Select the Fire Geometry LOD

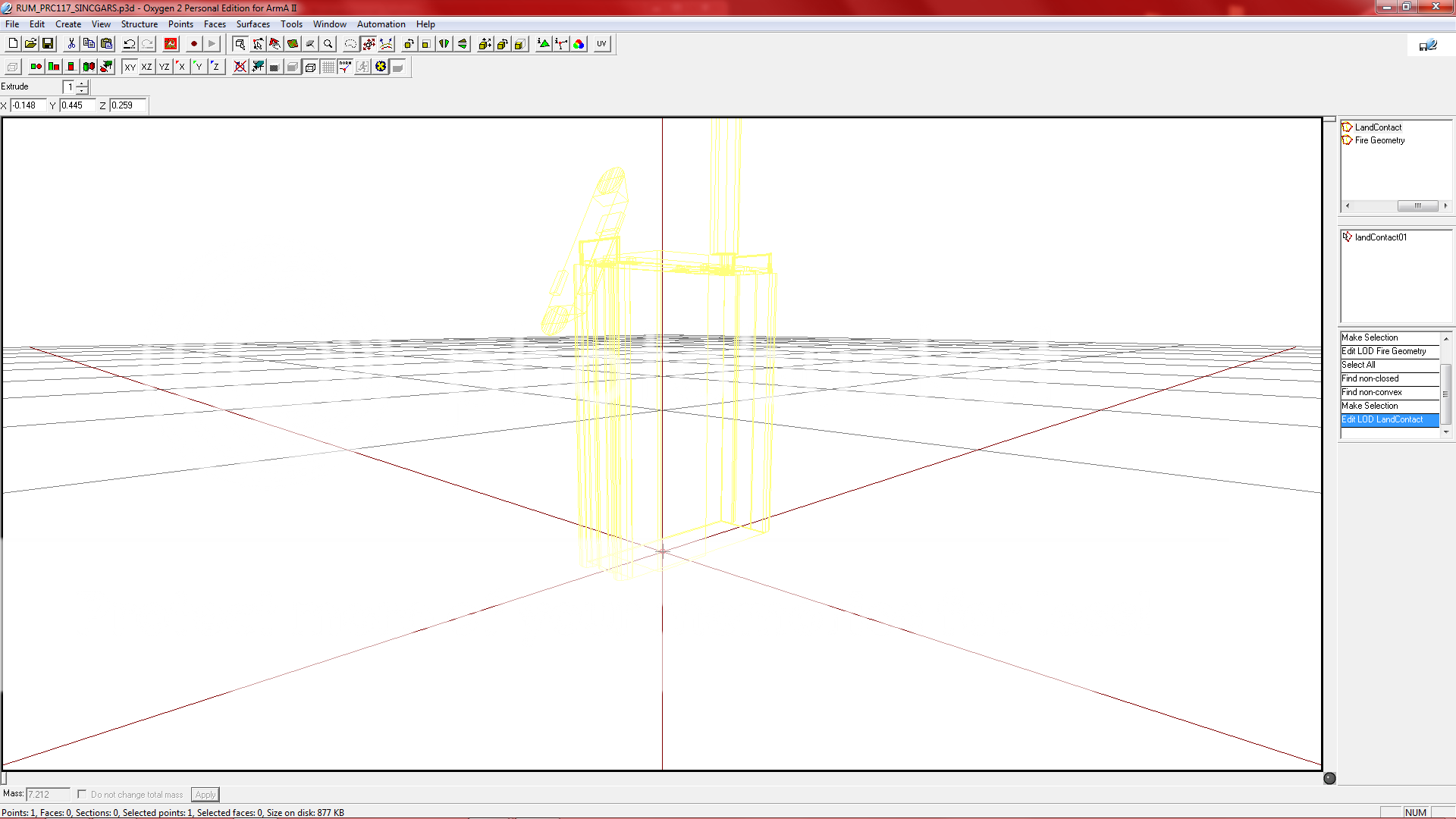coord(1379,140)
